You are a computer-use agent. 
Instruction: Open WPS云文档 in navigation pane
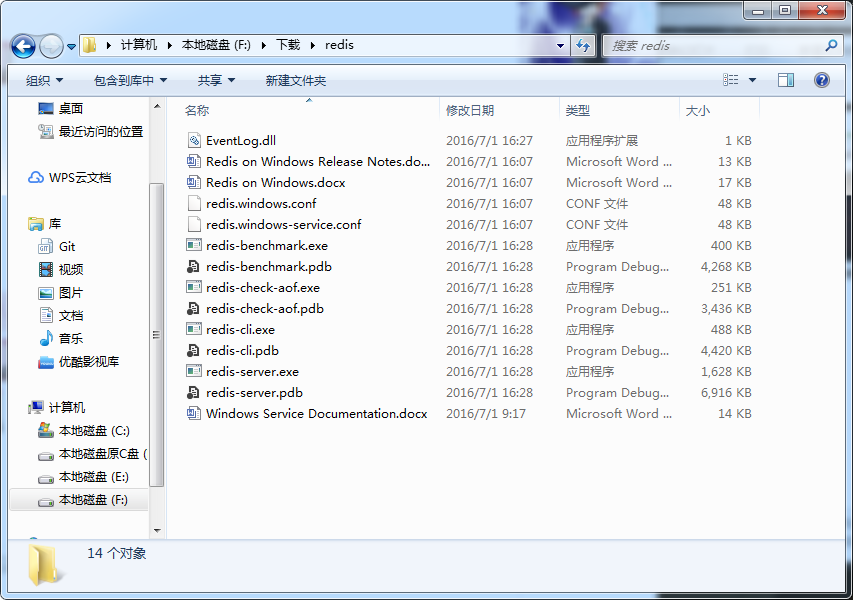coord(79,177)
